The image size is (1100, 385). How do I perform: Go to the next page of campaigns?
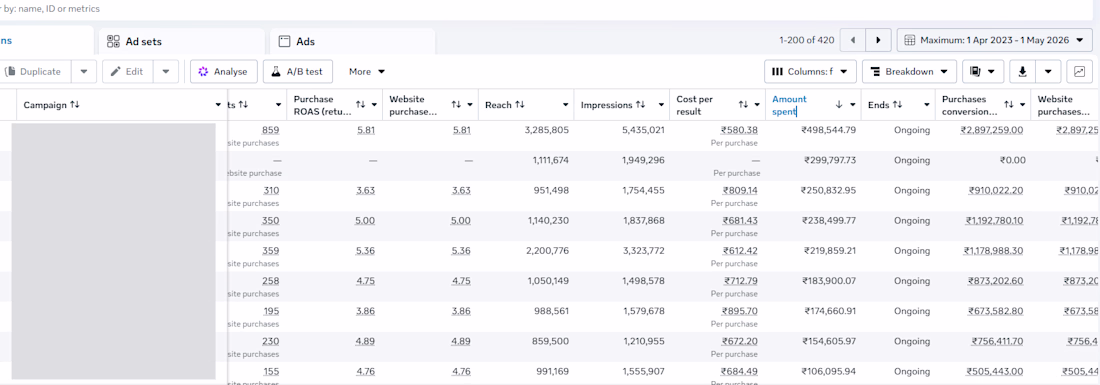[878, 41]
